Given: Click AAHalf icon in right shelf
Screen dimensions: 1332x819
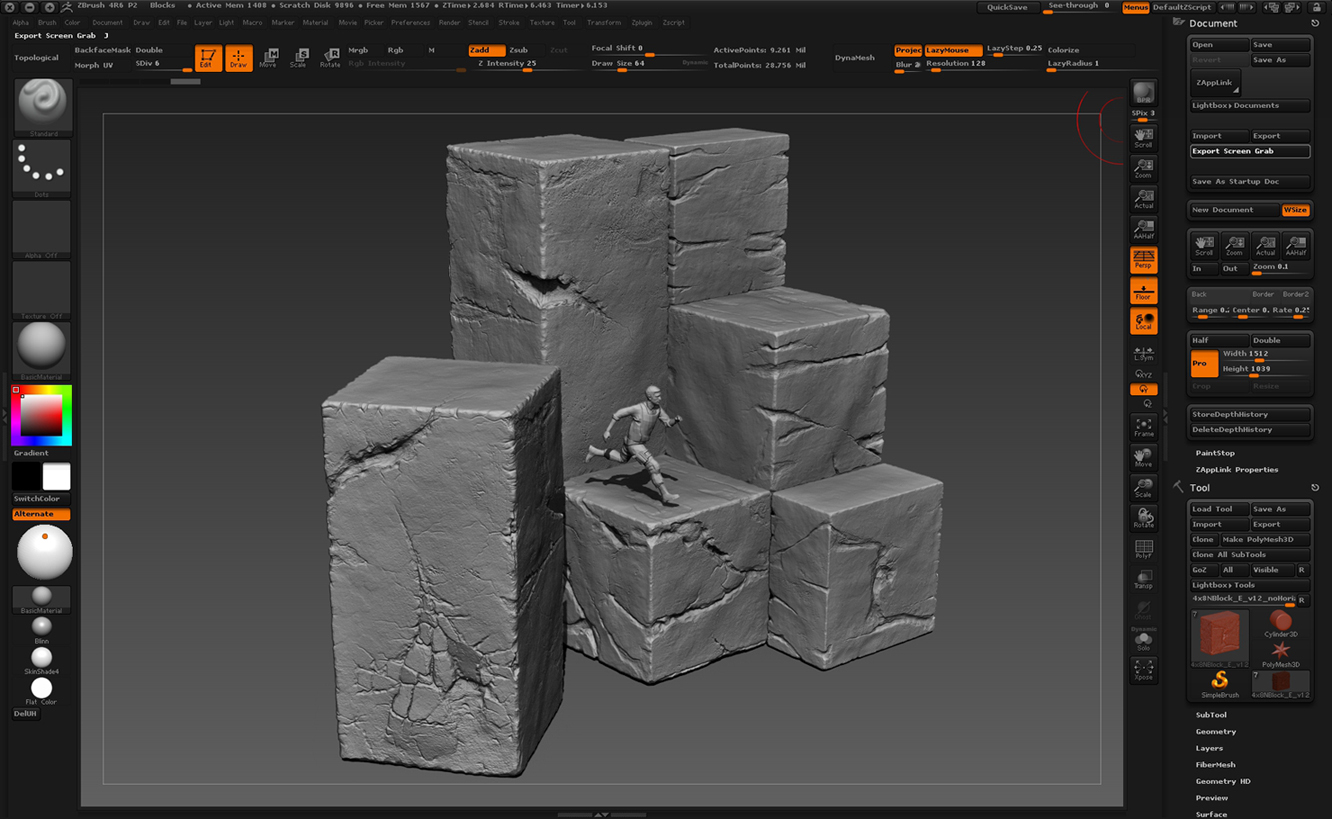Looking at the screenshot, I should (x=1143, y=229).
